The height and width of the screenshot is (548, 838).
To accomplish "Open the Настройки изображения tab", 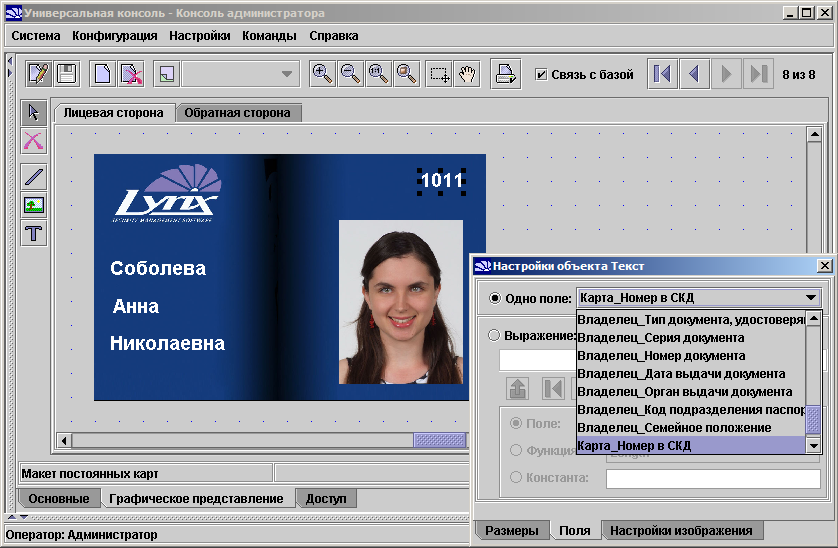I will (x=681, y=530).
